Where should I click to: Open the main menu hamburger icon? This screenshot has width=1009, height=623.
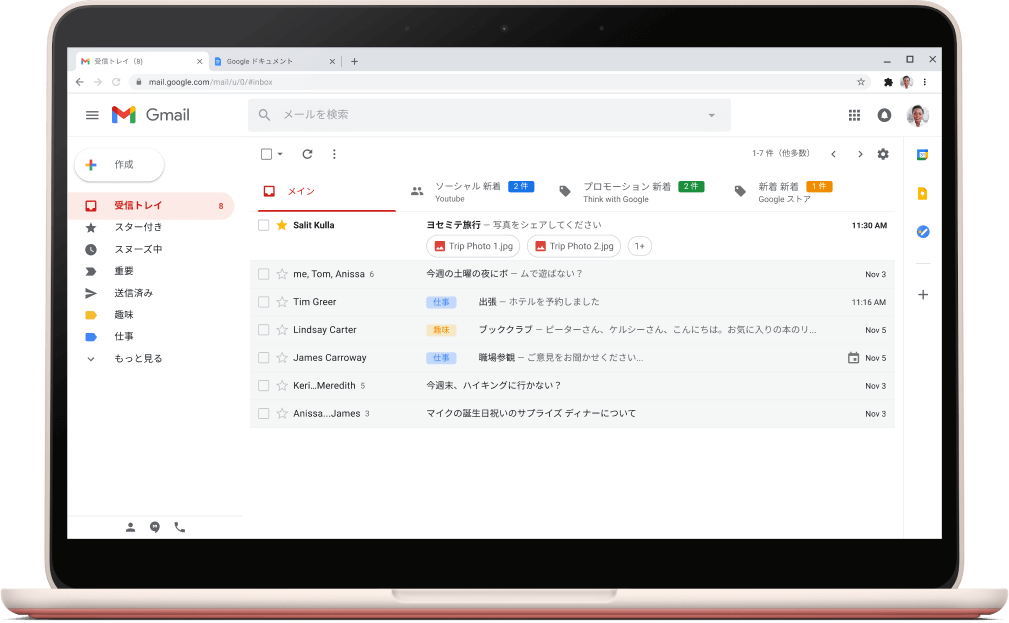92,115
